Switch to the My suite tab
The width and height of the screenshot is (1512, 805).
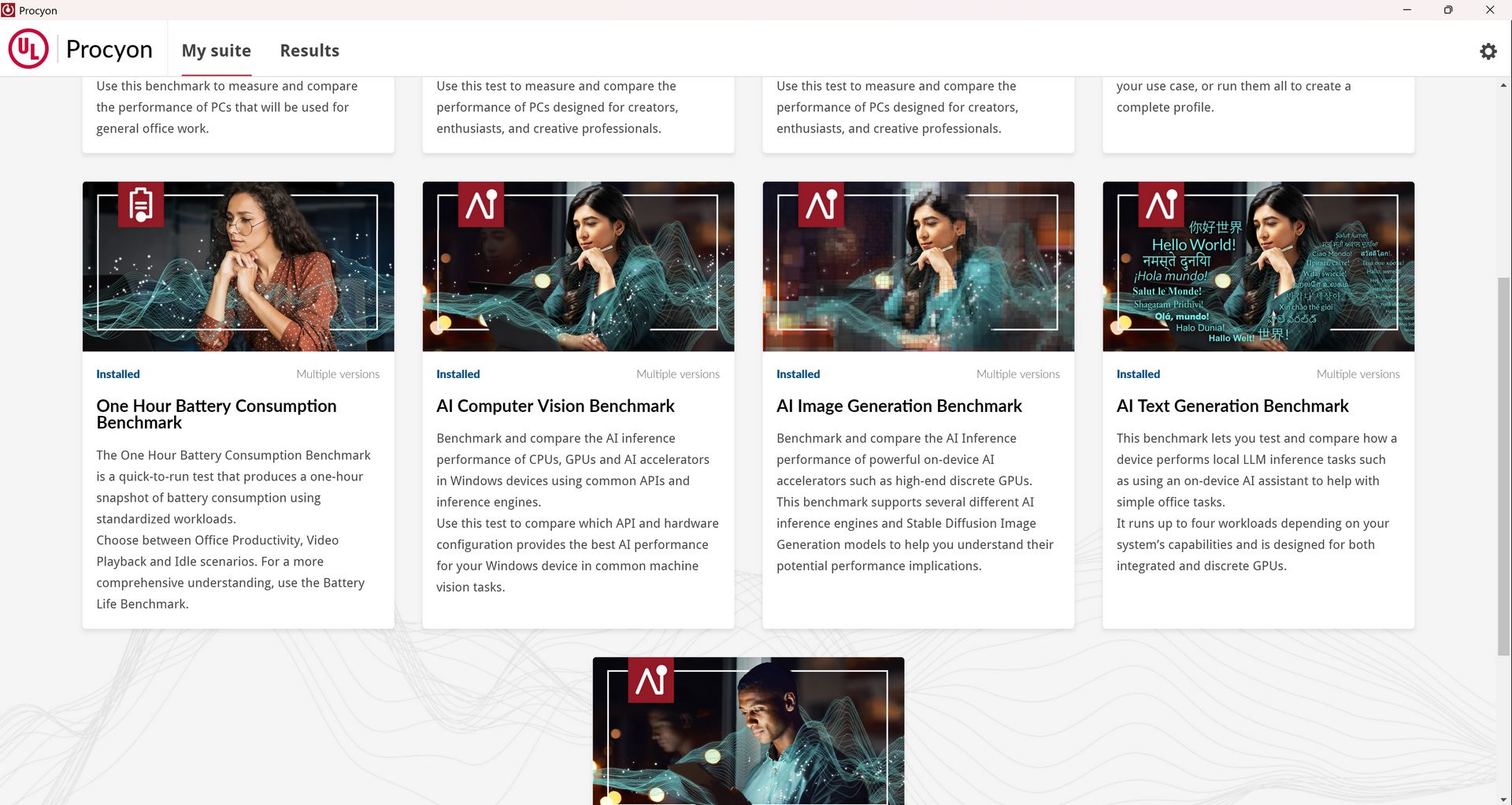pos(216,50)
